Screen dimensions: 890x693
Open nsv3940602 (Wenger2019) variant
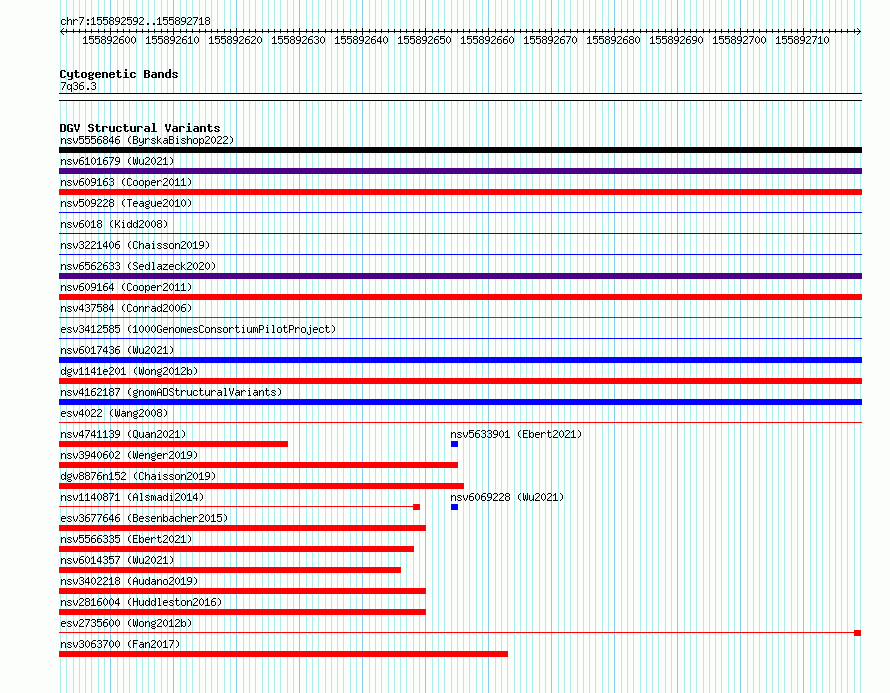pos(129,455)
